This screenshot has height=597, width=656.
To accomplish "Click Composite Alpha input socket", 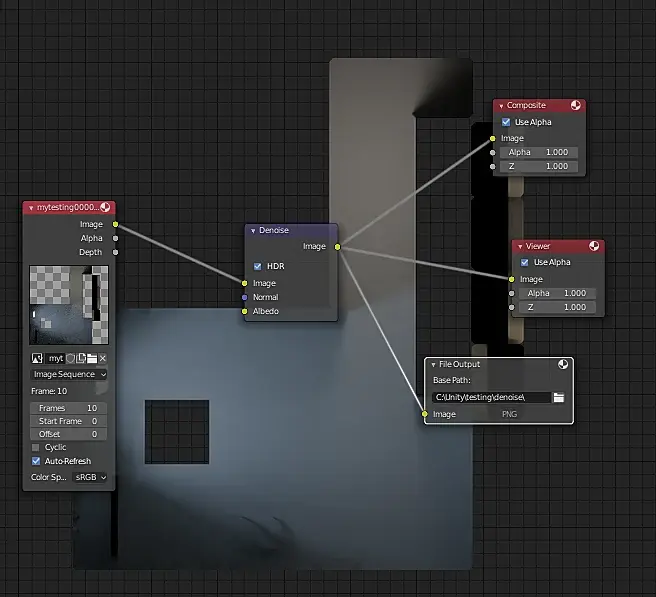I will tap(493, 153).
